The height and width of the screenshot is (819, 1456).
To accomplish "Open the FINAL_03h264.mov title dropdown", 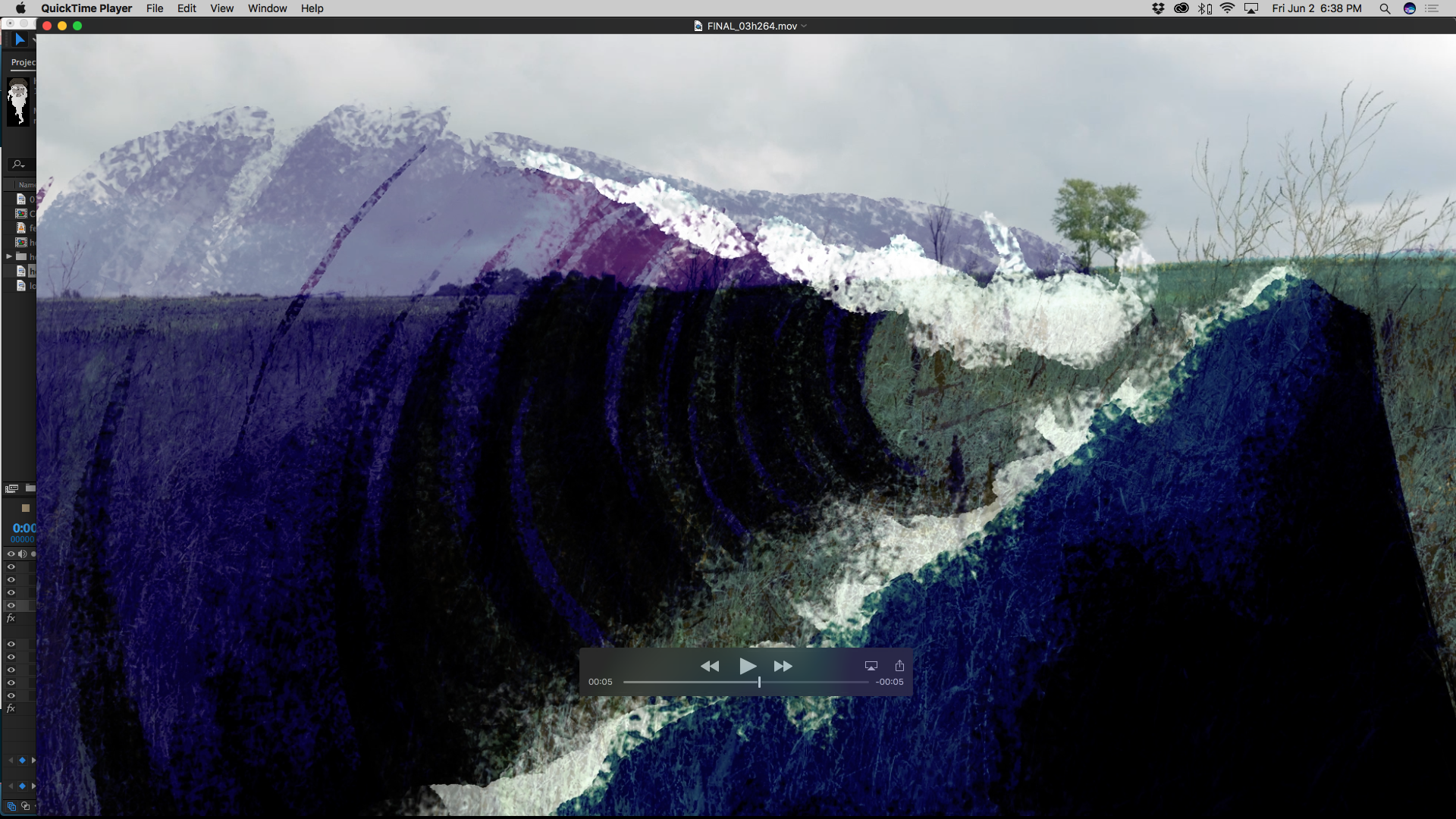I will [752, 26].
